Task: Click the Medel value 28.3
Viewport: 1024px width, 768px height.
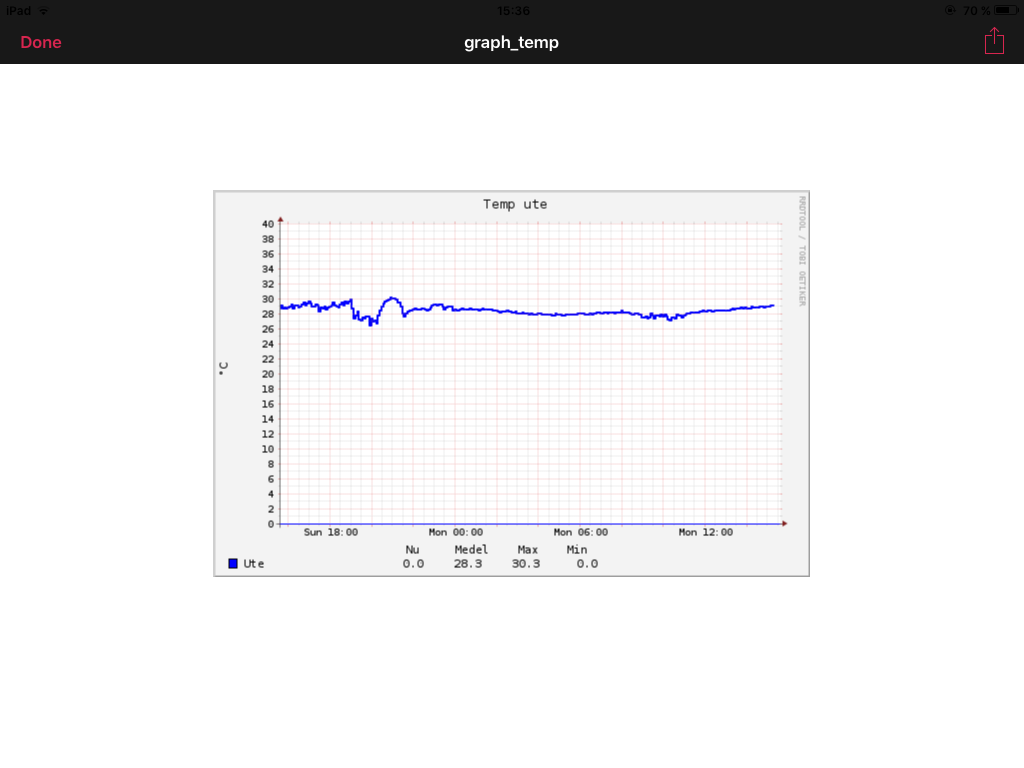Action: 468,563
